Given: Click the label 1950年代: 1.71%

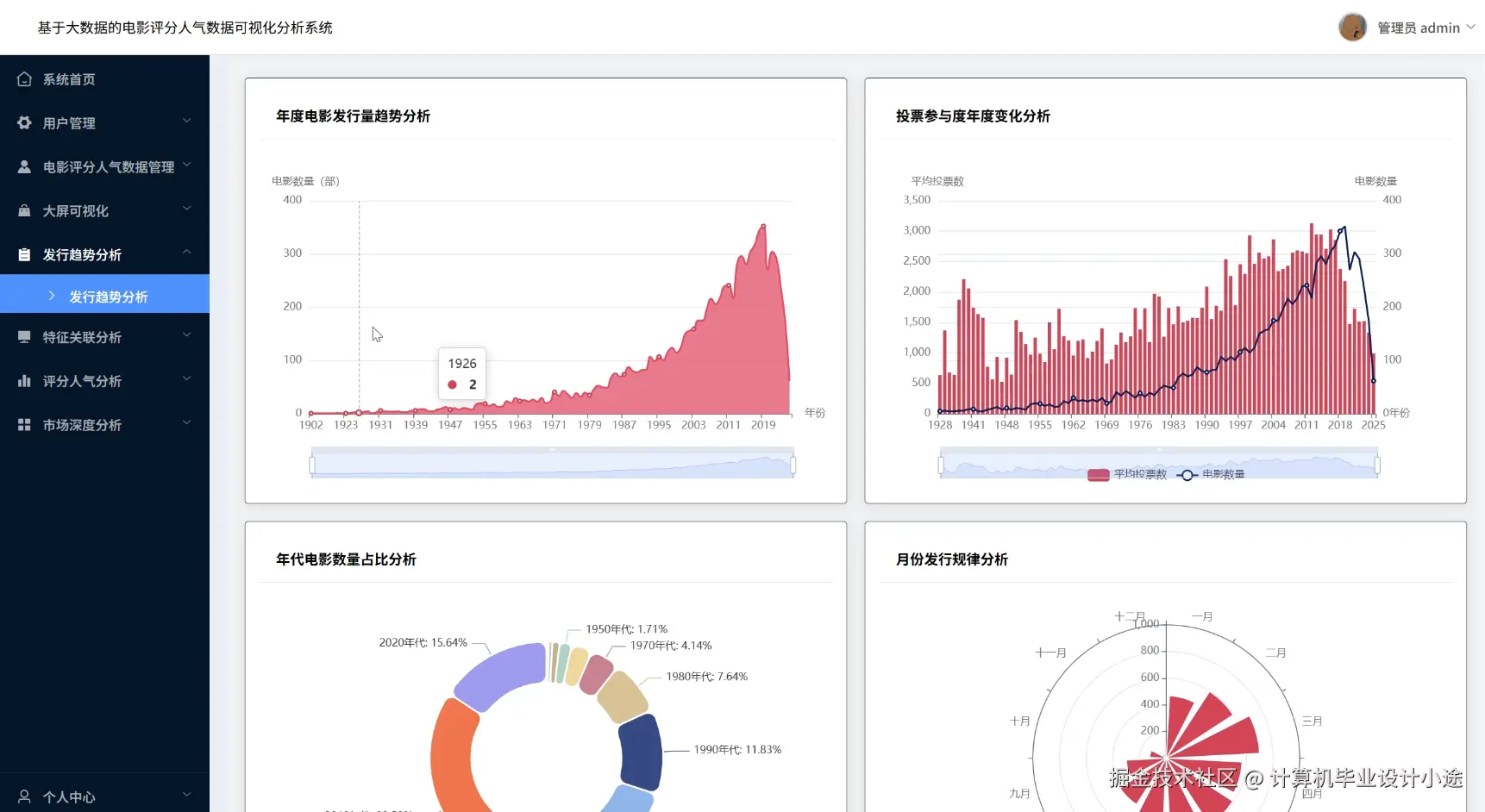Looking at the screenshot, I should [x=627, y=629].
